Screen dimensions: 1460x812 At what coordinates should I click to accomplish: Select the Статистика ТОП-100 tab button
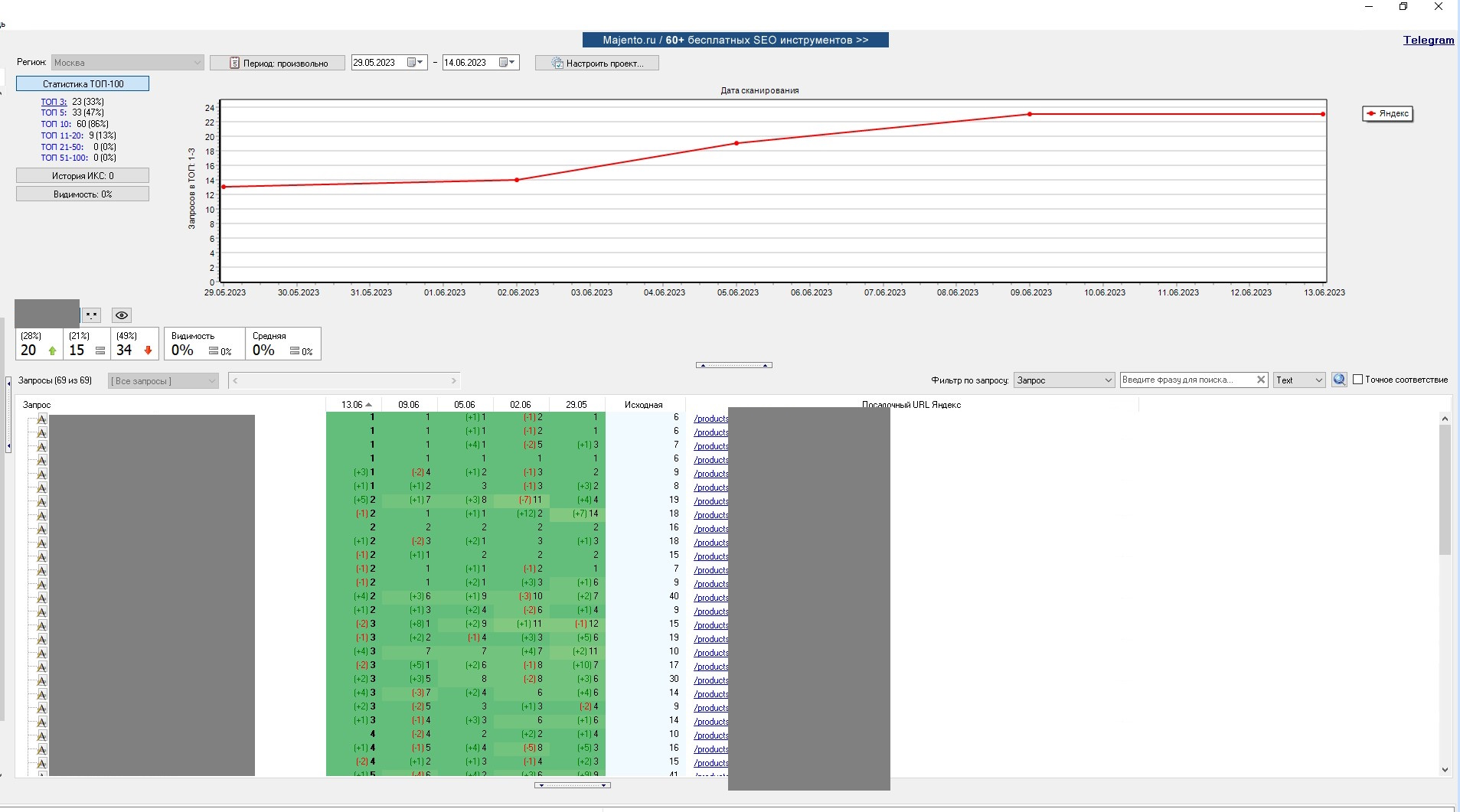83,83
